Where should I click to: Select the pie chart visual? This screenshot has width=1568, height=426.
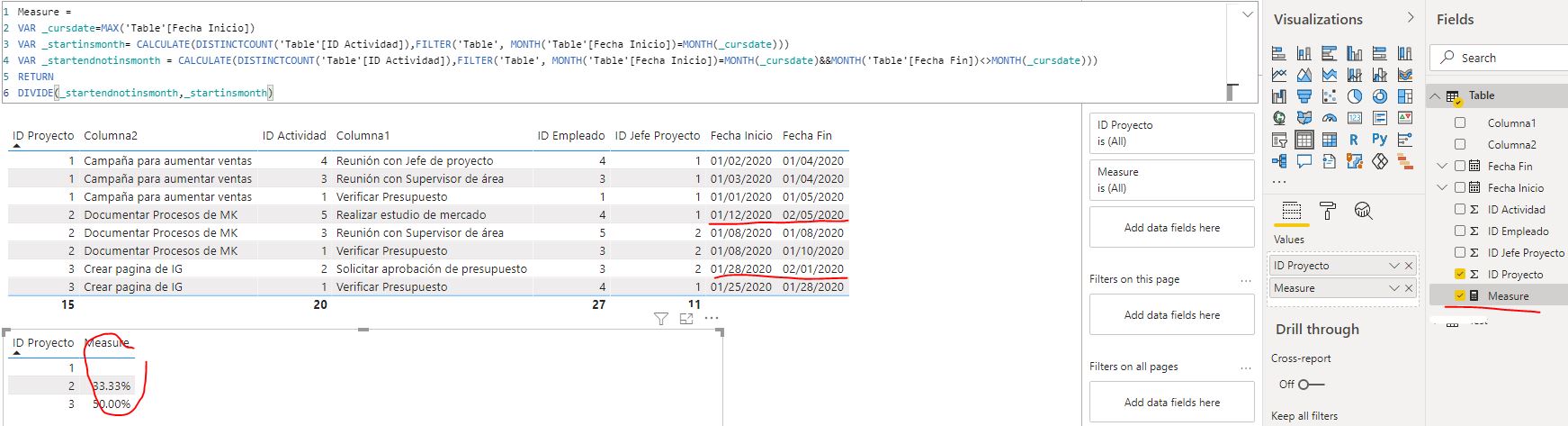tap(1354, 96)
